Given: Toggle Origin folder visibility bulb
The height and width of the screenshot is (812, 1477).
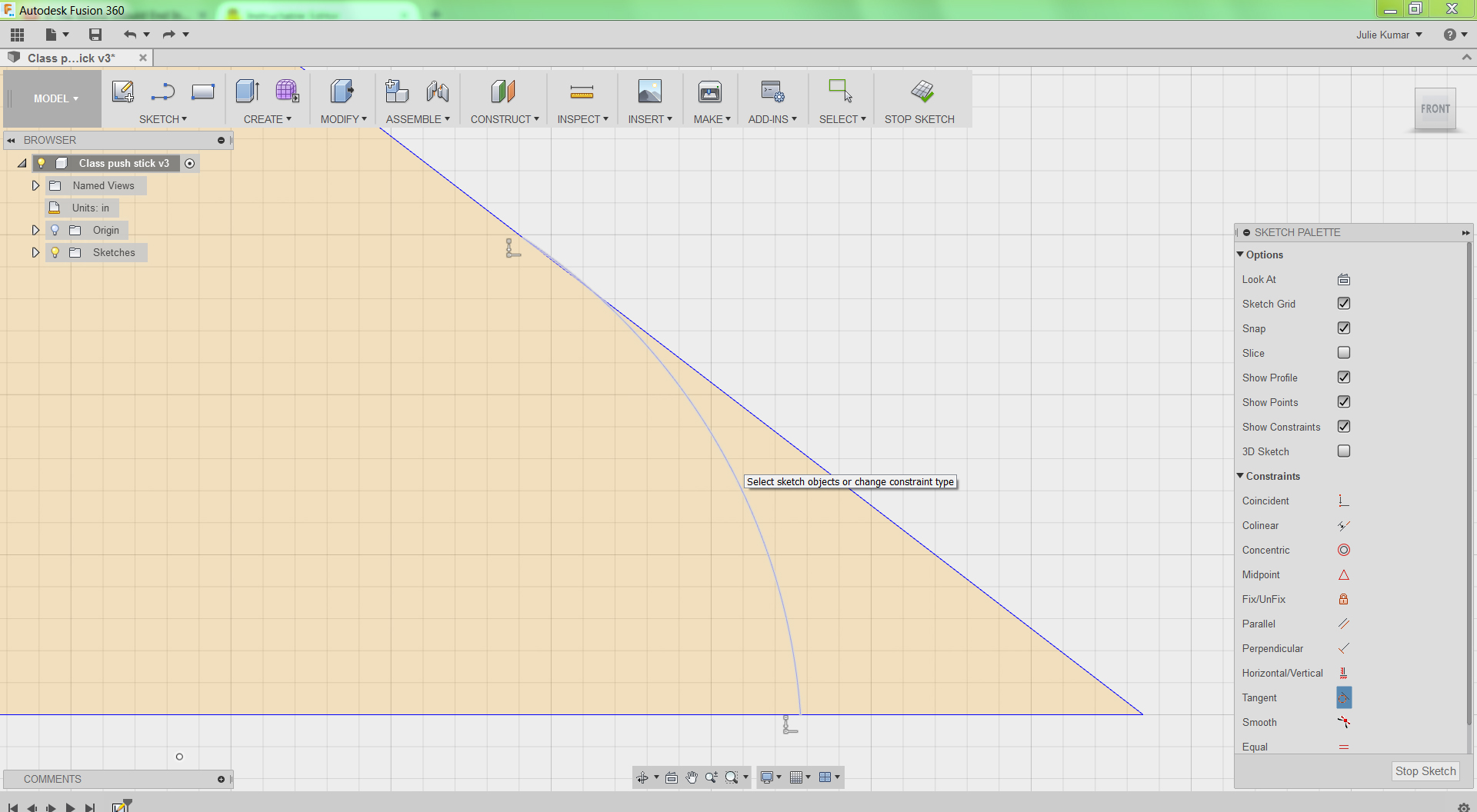Looking at the screenshot, I should 55,230.
